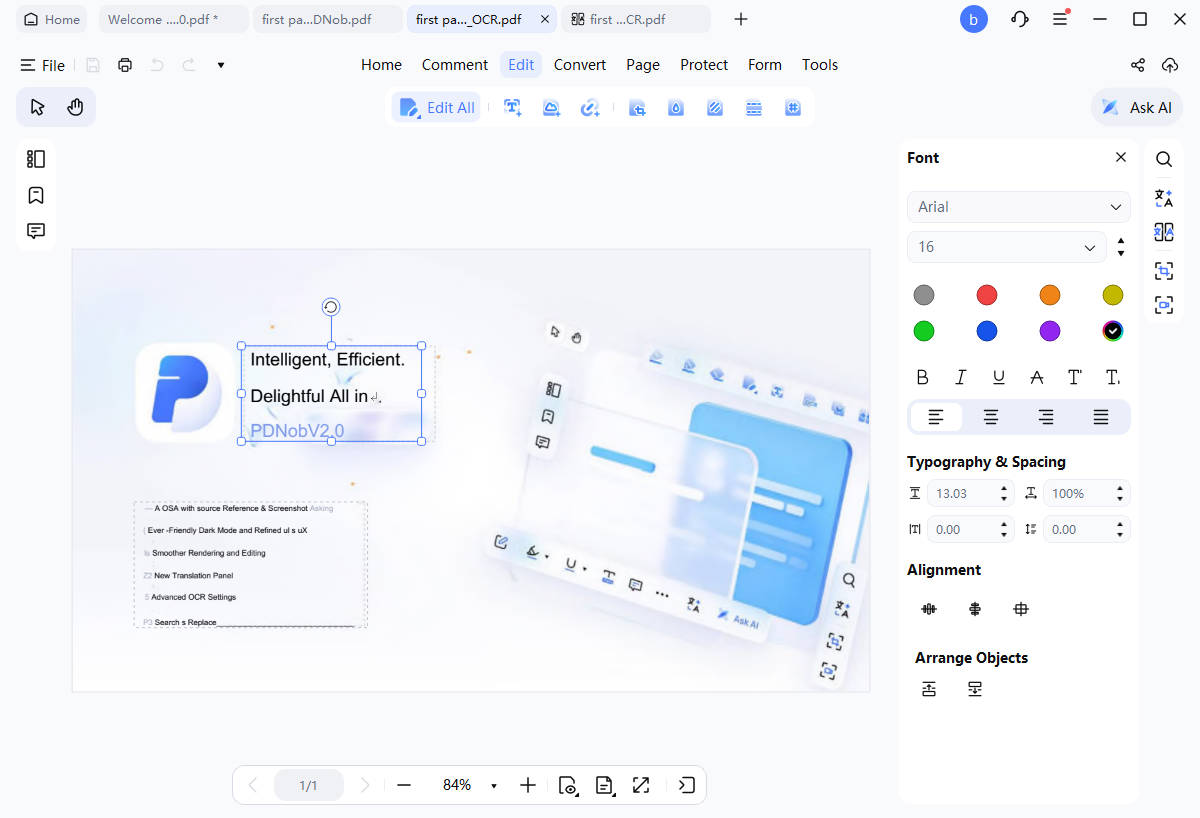Open the page display options in bottom bar
The image size is (1200, 818).
pos(604,785)
